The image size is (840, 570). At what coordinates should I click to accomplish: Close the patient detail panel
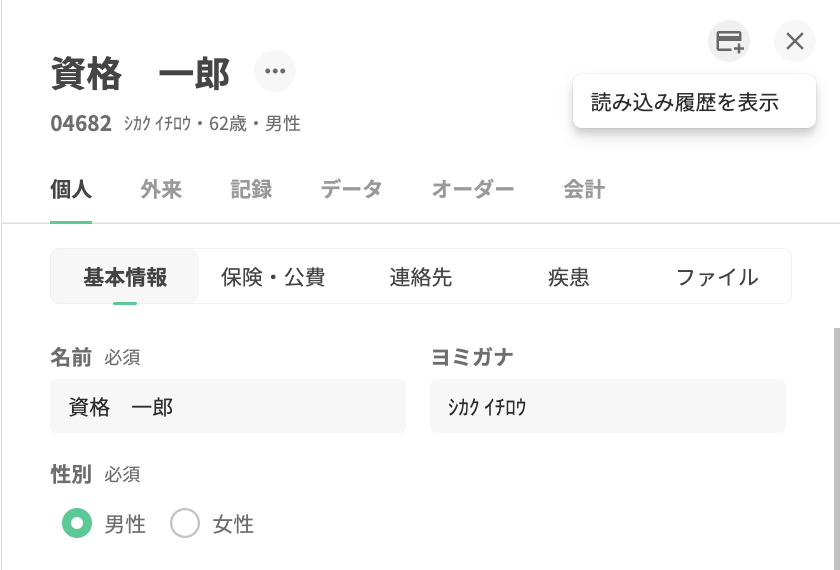[x=795, y=41]
